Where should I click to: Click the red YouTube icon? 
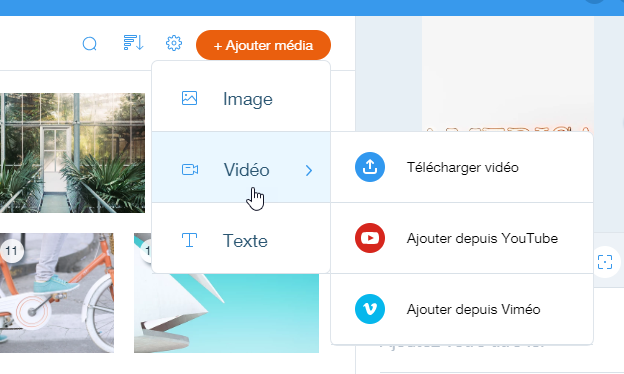coord(370,238)
